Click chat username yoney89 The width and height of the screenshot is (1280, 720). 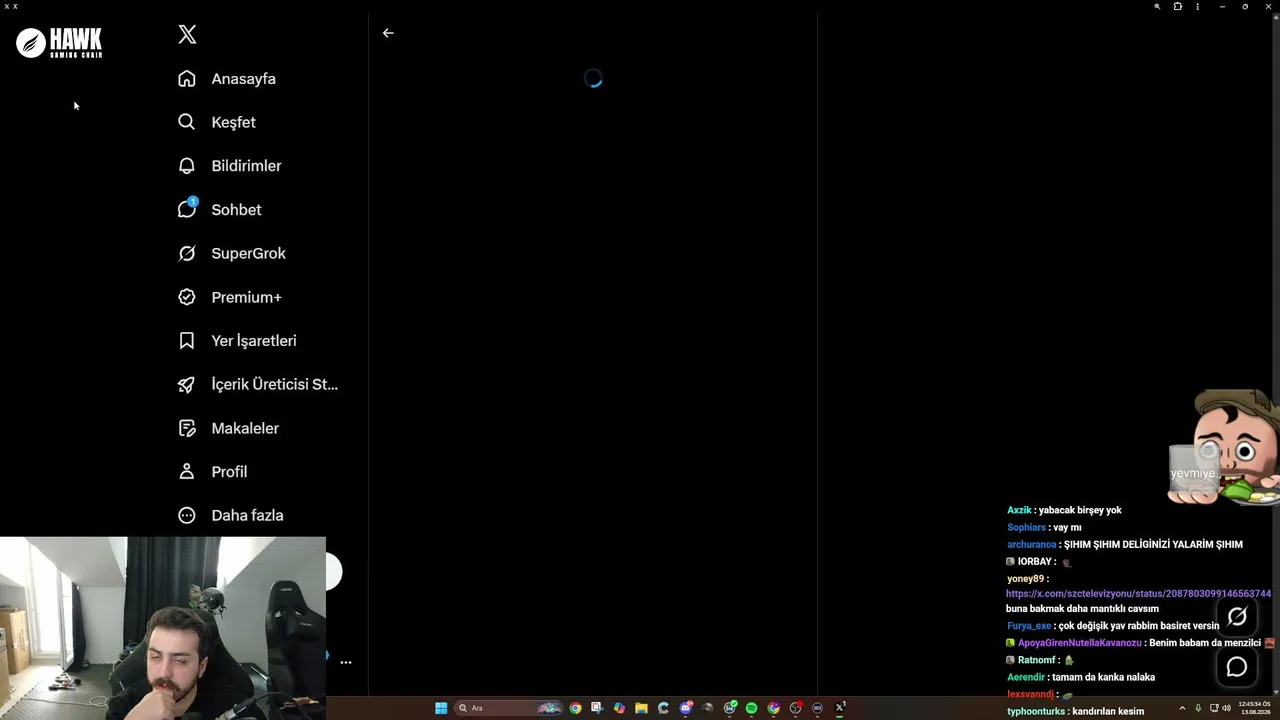(1025, 578)
